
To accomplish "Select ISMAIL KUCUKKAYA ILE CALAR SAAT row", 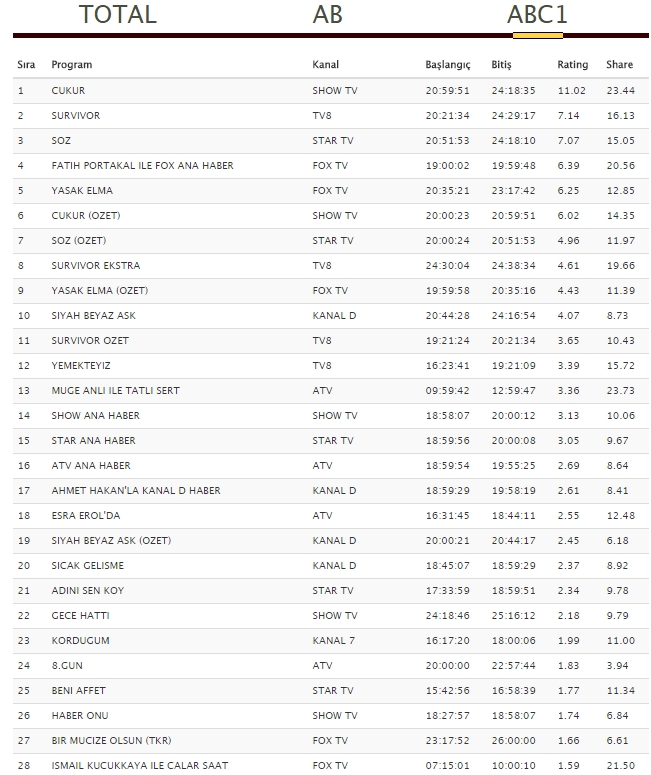I will click(x=331, y=765).
